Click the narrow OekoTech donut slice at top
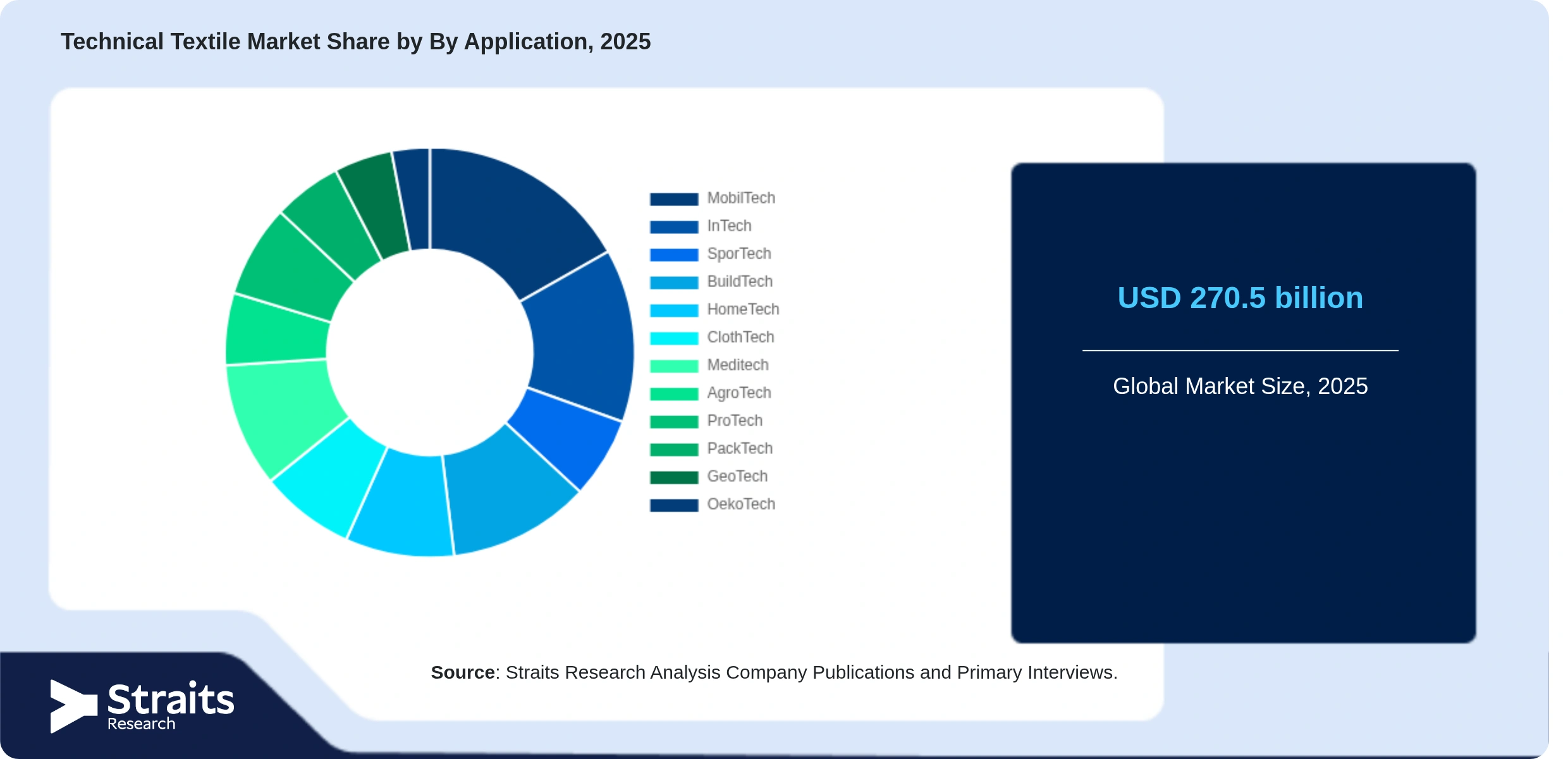The height and width of the screenshot is (759, 1568). (414, 198)
